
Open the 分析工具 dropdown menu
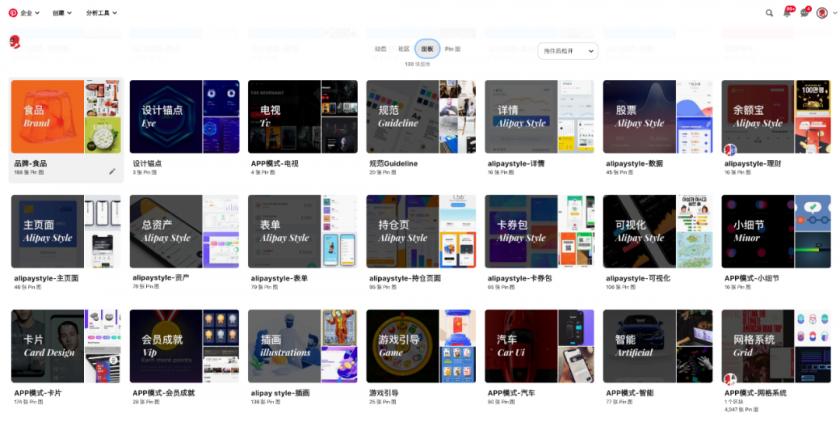(x=101, y=13)
